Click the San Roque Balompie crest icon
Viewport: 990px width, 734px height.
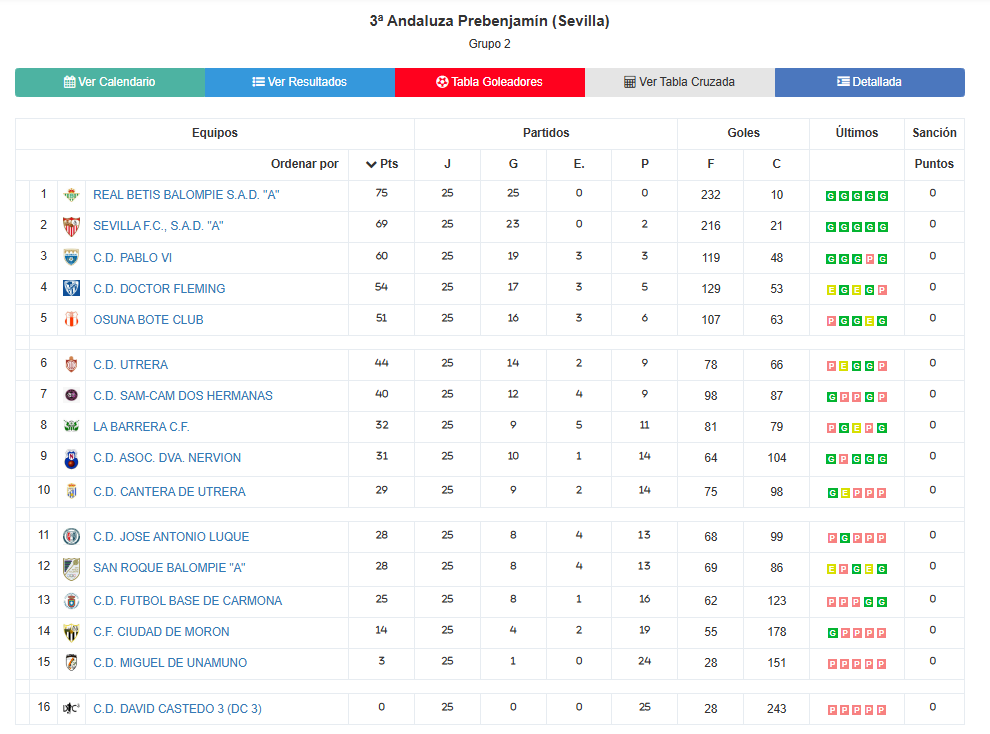pyautogui.click(x=71, y=569)
